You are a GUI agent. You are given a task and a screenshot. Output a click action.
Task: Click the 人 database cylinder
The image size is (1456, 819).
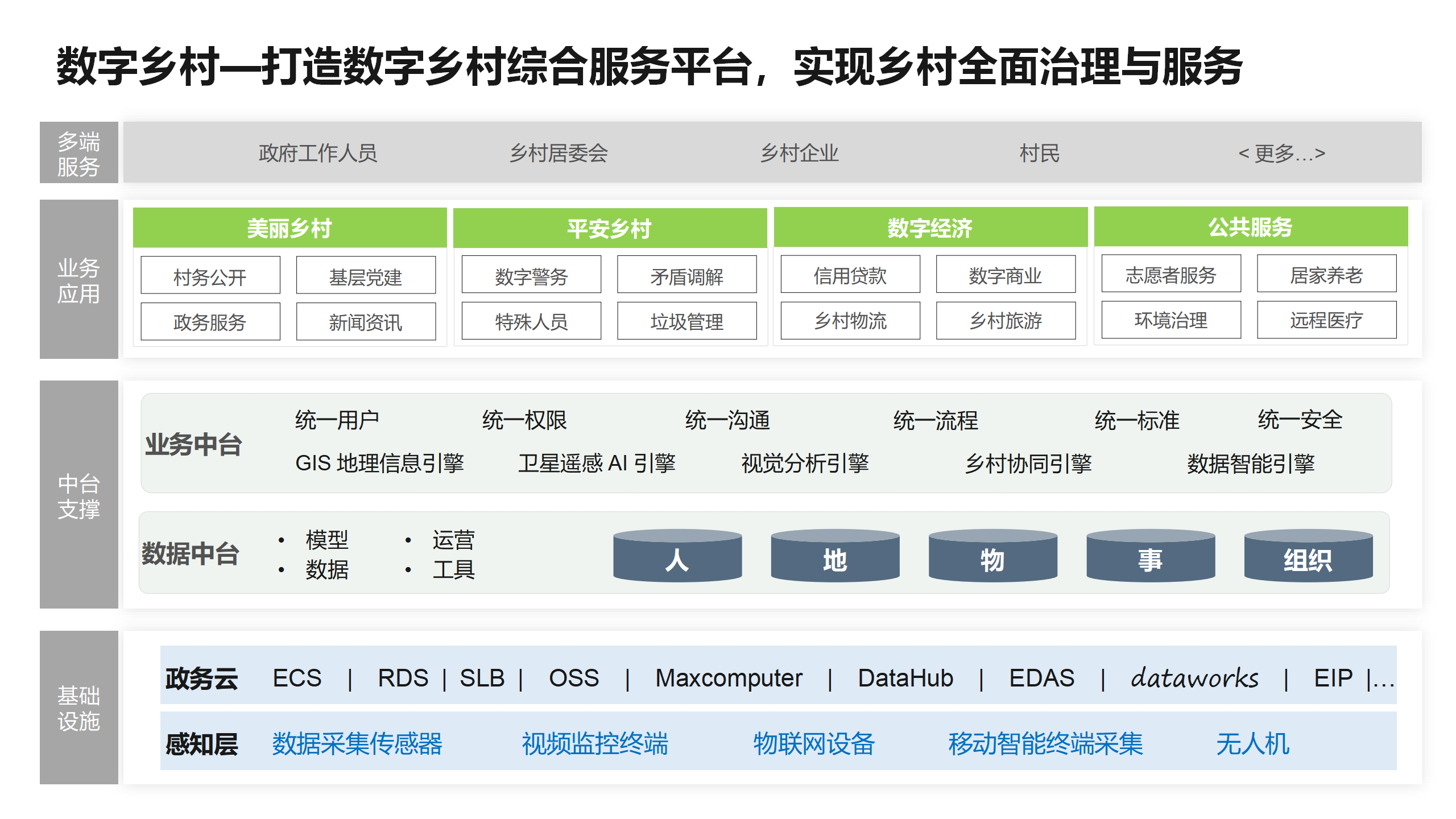(x=677, y=557)
